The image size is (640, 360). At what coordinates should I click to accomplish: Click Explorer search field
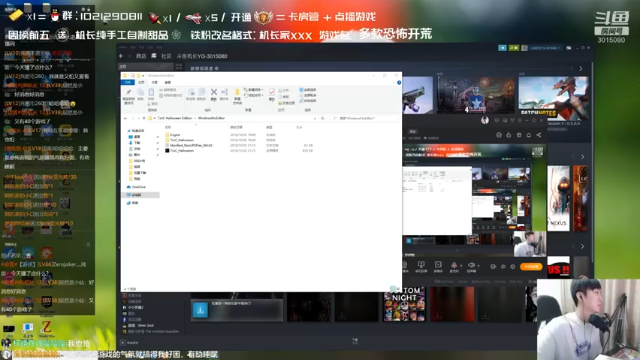364,118
